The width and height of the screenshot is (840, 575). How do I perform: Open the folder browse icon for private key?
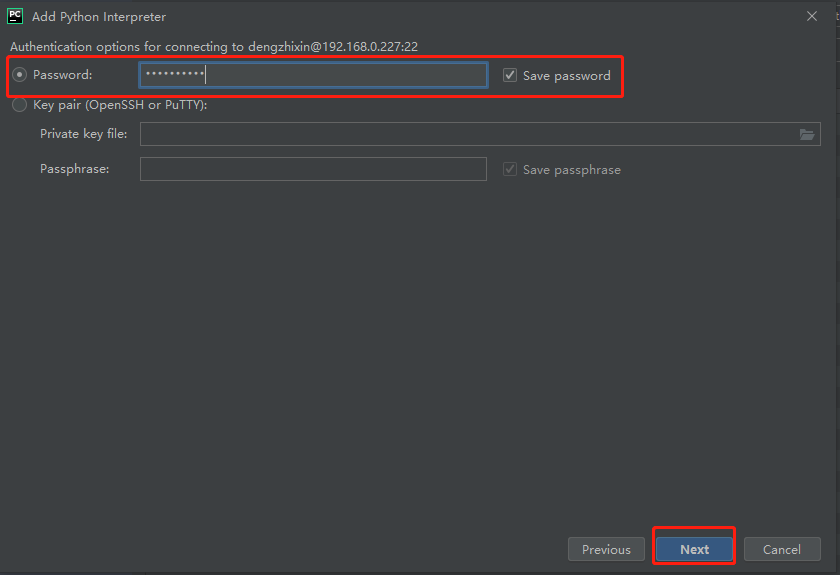pos(808,135)
